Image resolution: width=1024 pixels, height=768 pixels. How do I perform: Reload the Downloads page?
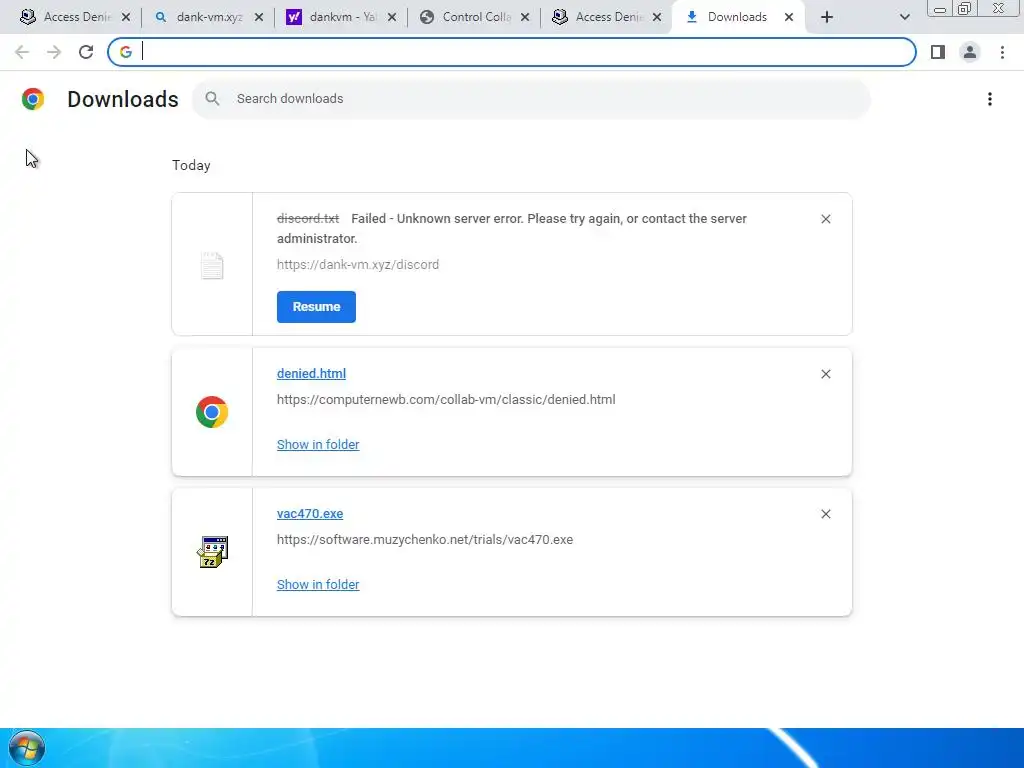(x=86, y=52)
